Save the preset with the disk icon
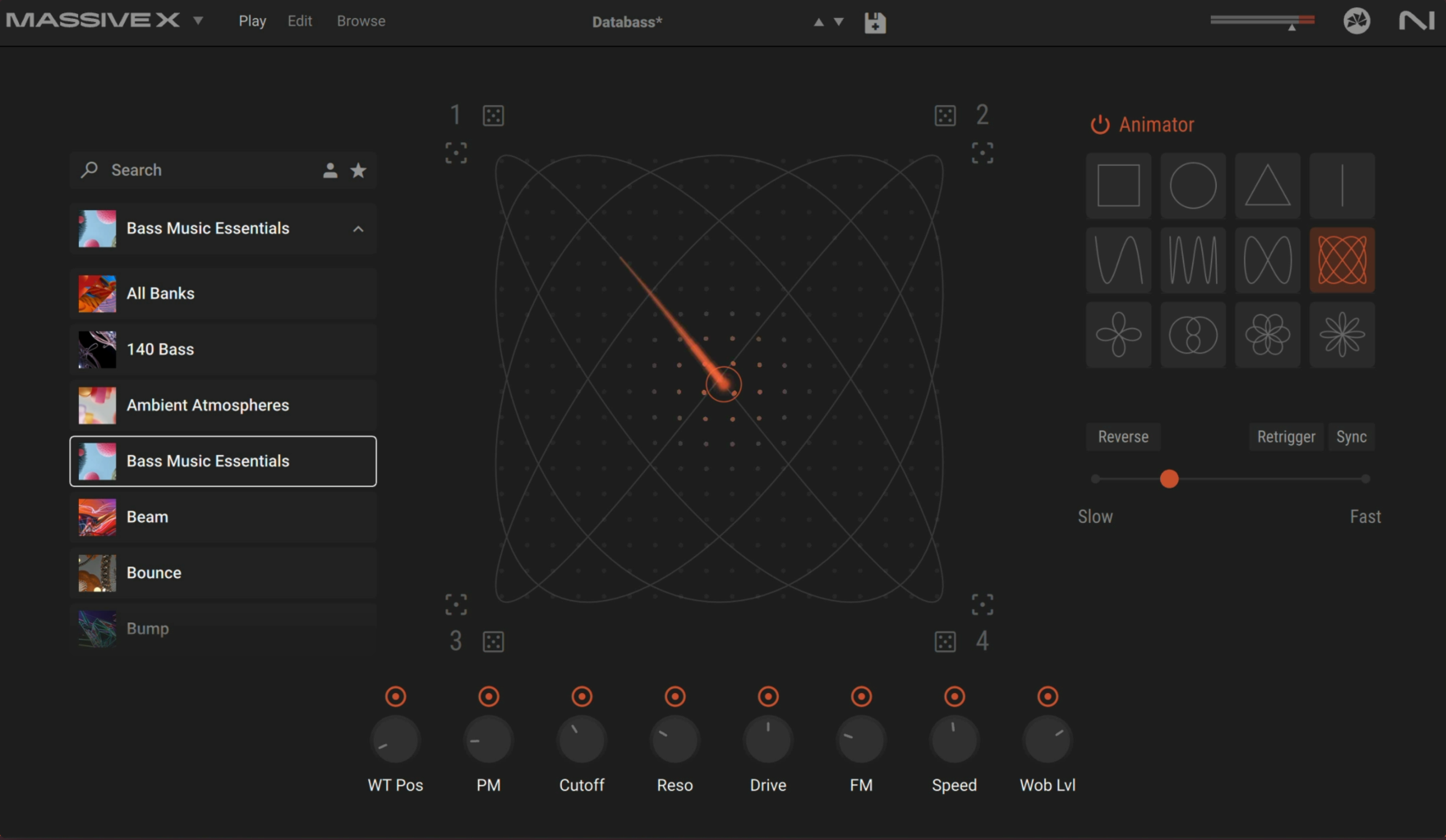 tap(875, 22)
